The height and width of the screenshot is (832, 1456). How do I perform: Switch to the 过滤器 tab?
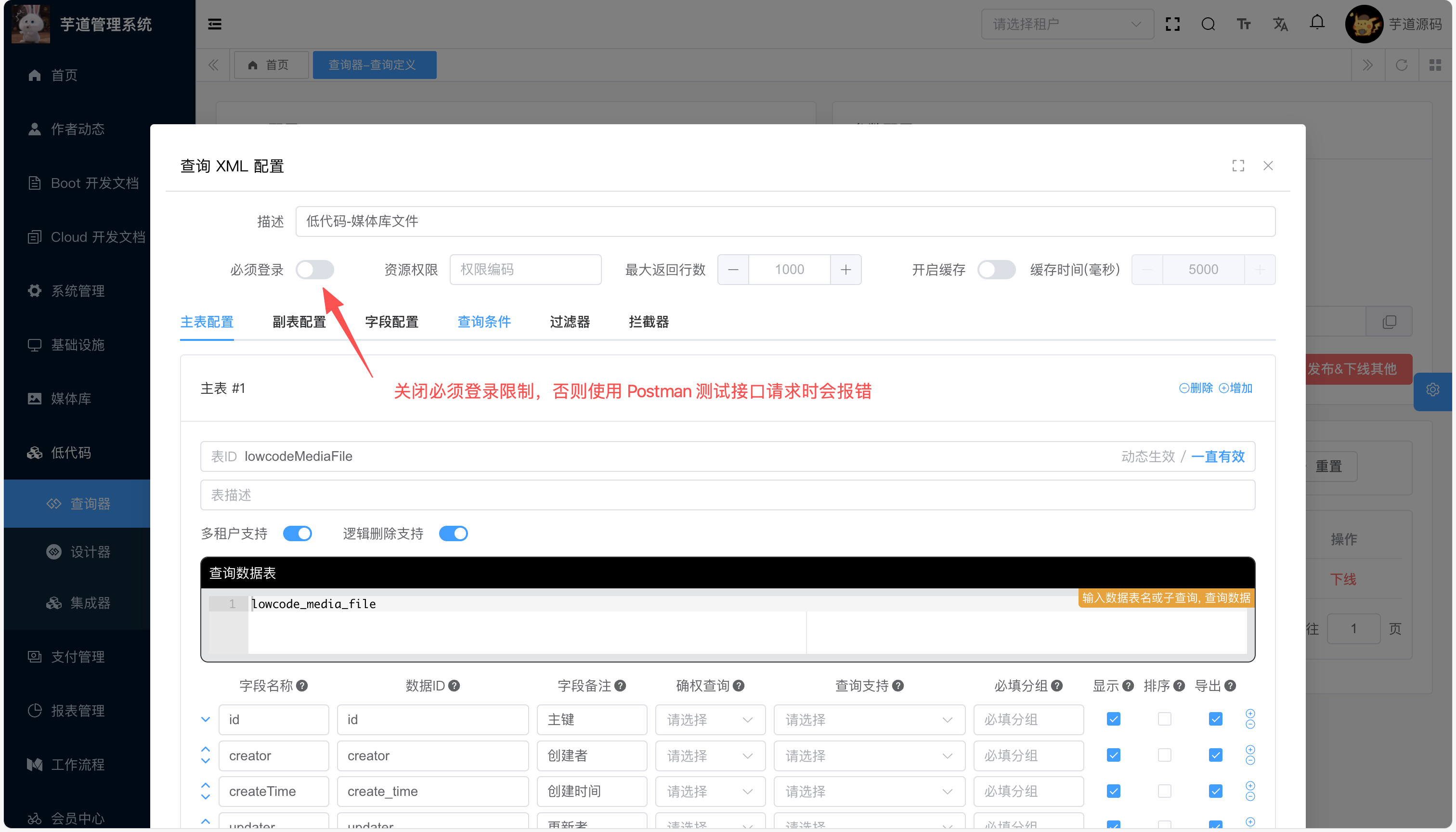point(569,322)
